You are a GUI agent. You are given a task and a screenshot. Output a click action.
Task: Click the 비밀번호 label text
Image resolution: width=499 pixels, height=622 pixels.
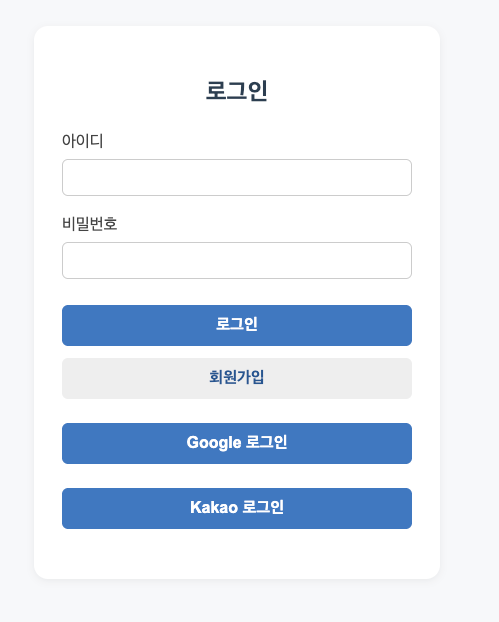point(90,224)
